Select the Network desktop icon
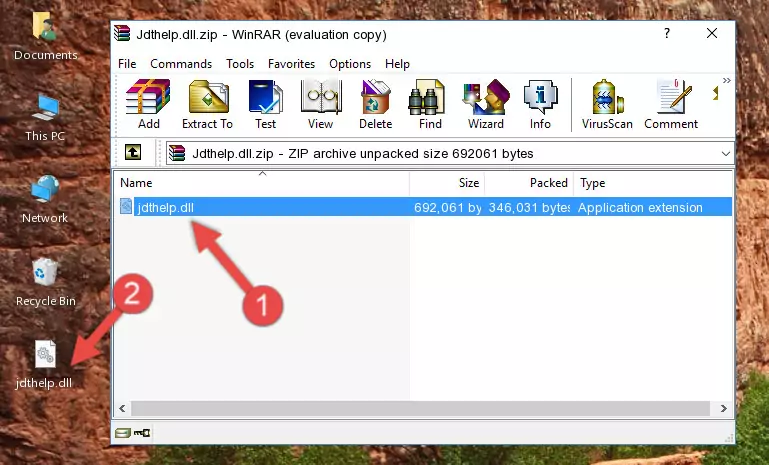769x465 pixels. coord(45,200)
